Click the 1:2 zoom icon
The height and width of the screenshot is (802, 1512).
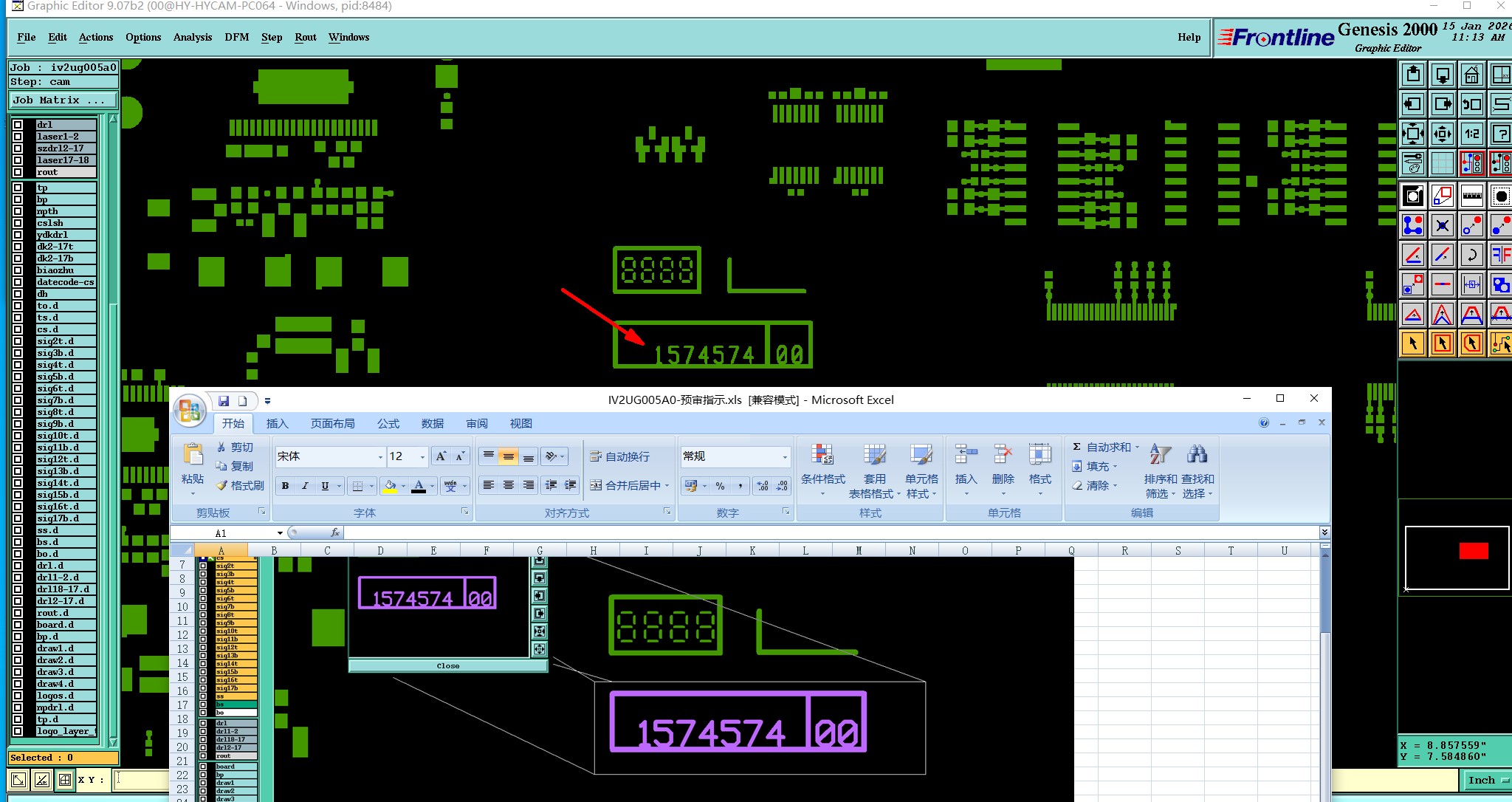tap(1471, 134)
